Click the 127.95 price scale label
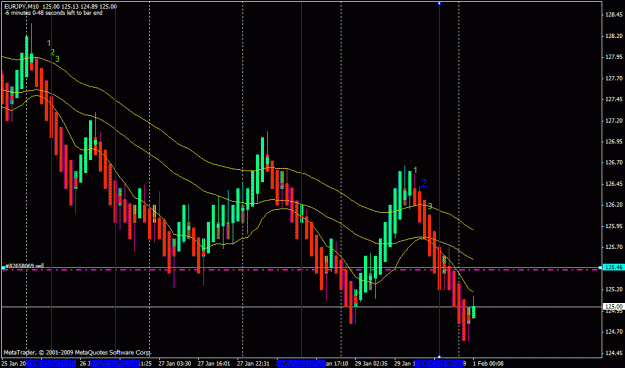 (613, 57)
